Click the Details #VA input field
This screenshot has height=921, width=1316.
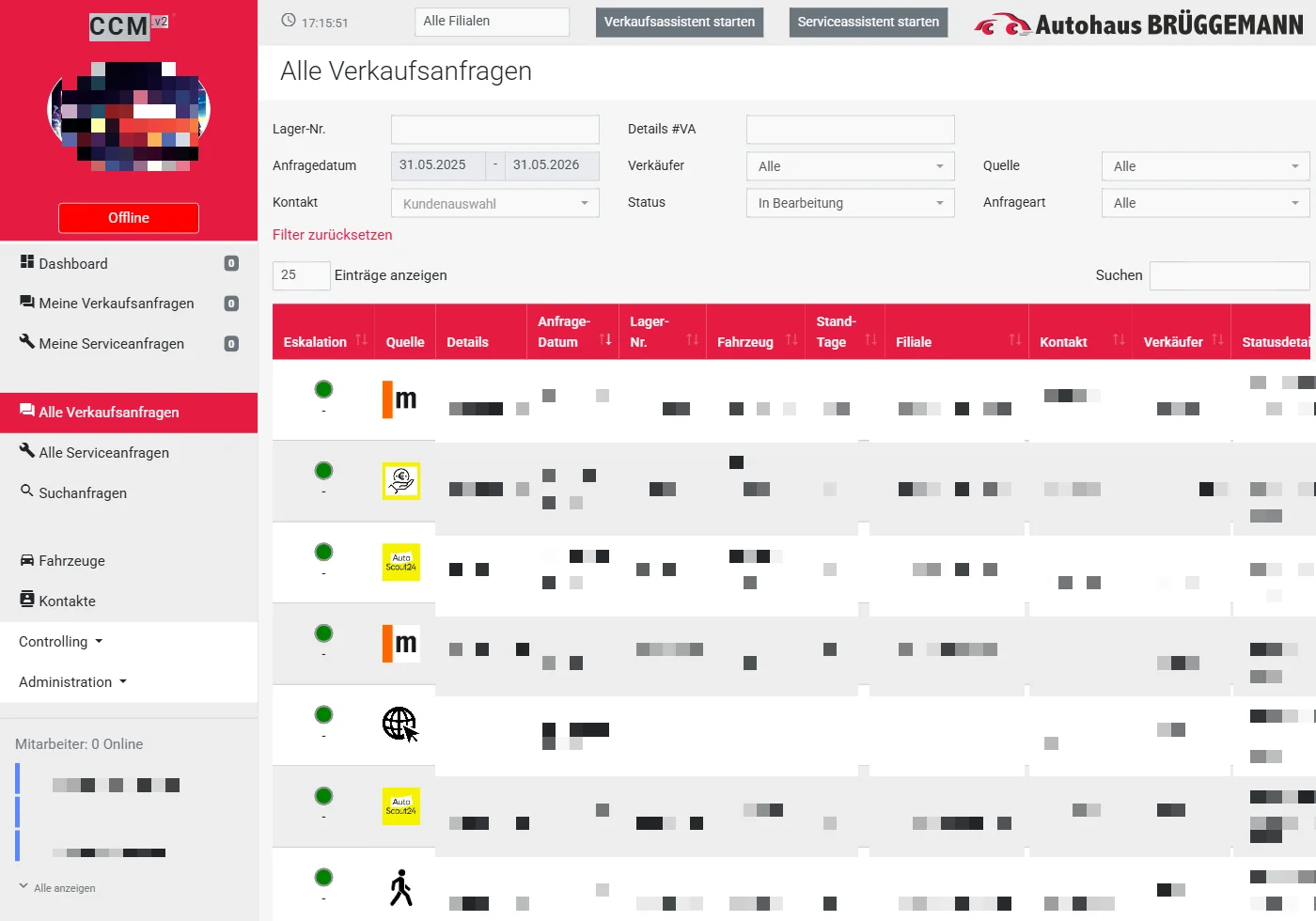pyautogui.click(x=851, y=130)
